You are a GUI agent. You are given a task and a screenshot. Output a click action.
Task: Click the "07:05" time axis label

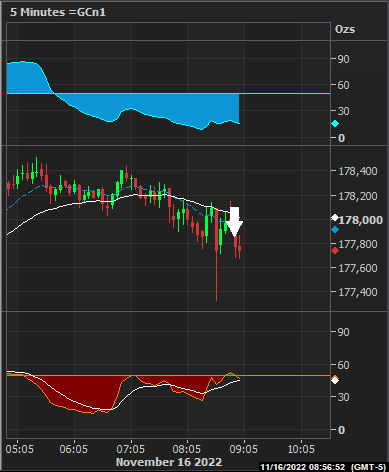point(130,449)
